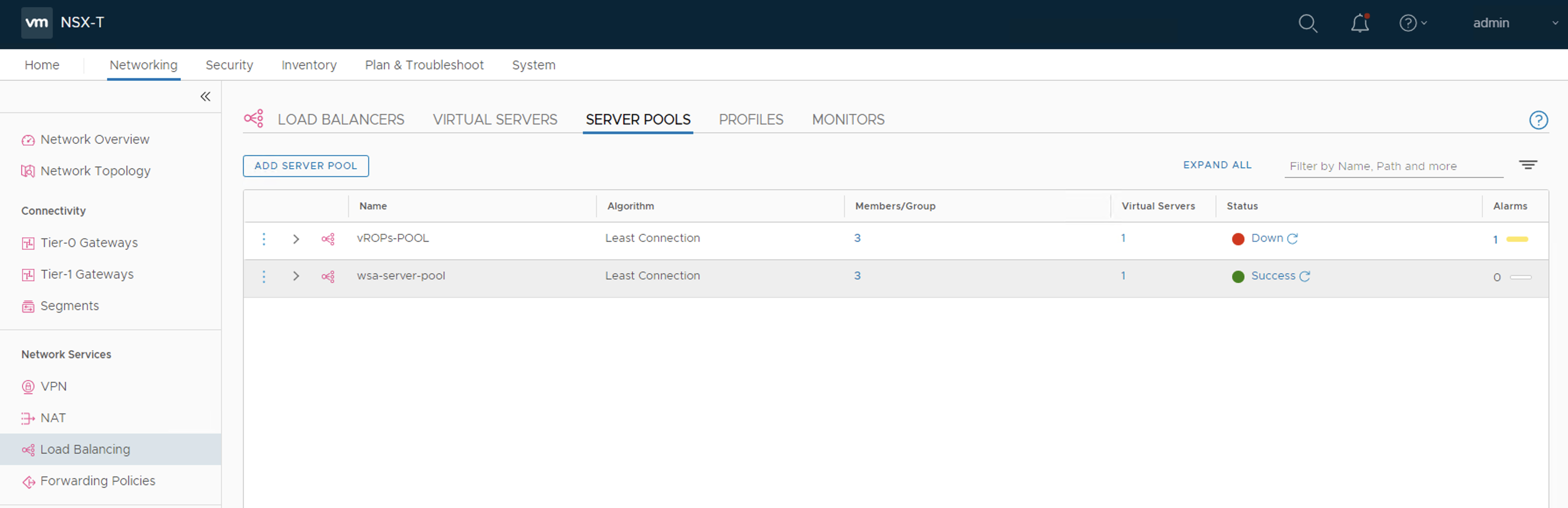Open the notifications bell icon

(1359, 24)
